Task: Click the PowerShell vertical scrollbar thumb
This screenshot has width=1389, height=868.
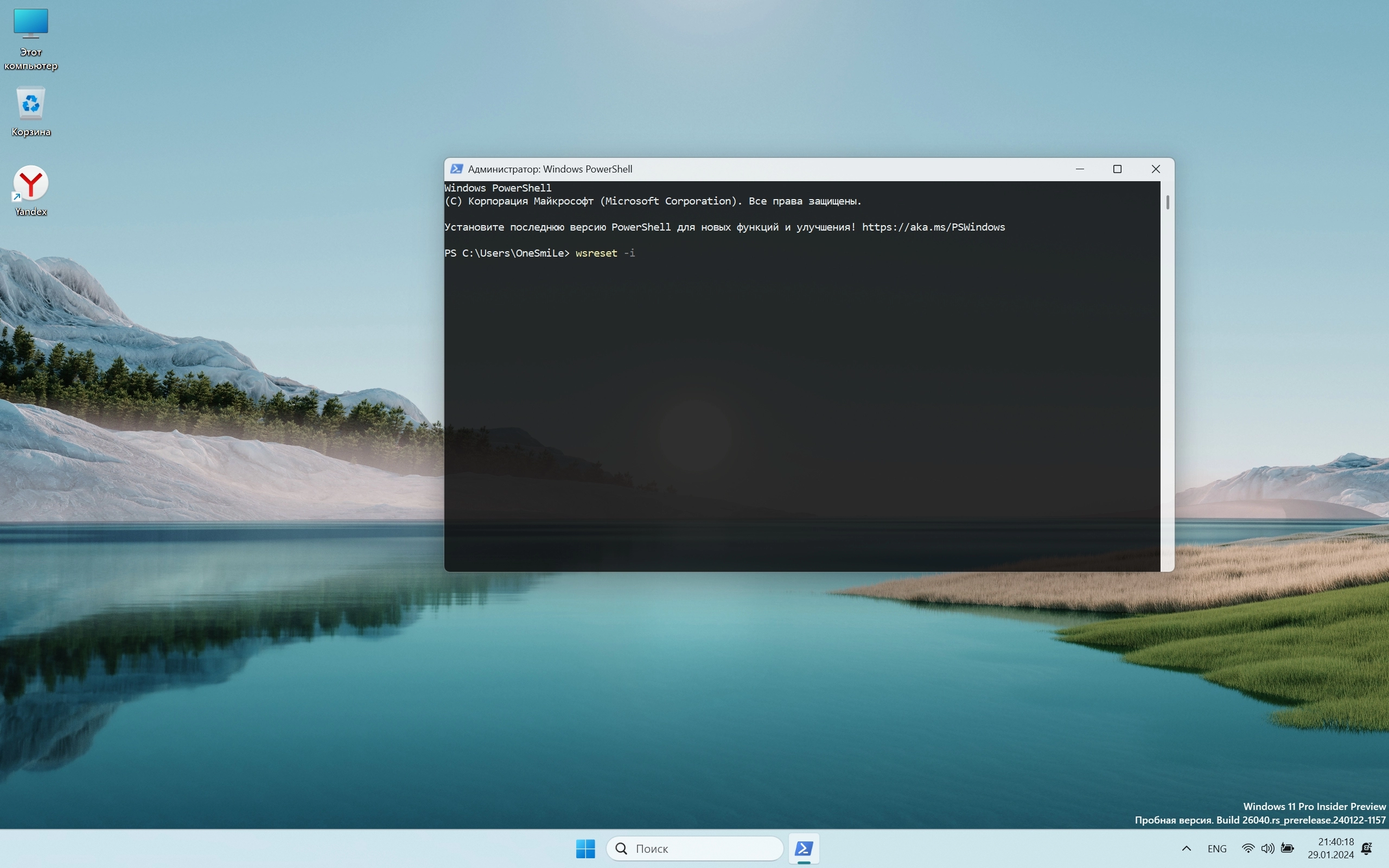Action: coord(1168,202)
